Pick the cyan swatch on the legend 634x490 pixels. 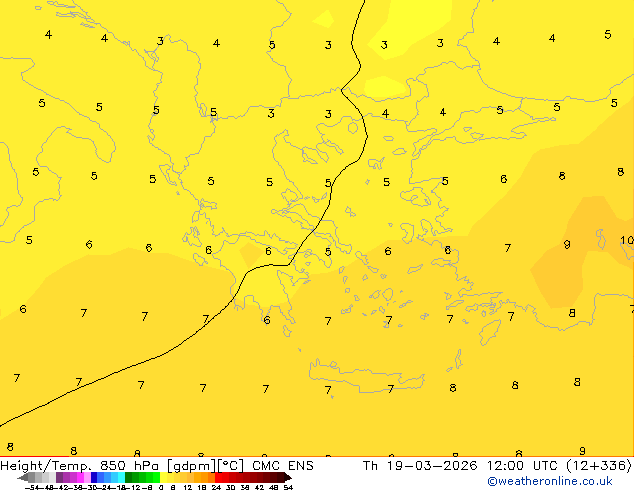coord(121,478)
